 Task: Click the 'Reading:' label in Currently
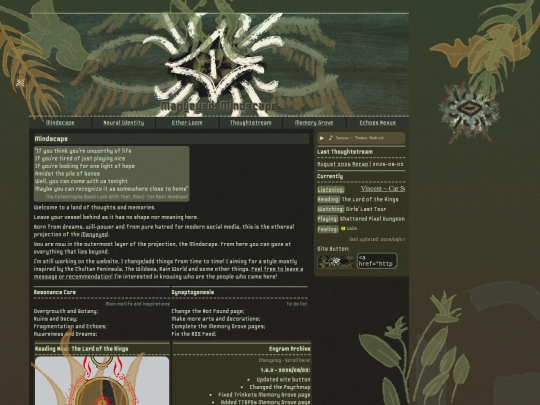pos(329,199)
